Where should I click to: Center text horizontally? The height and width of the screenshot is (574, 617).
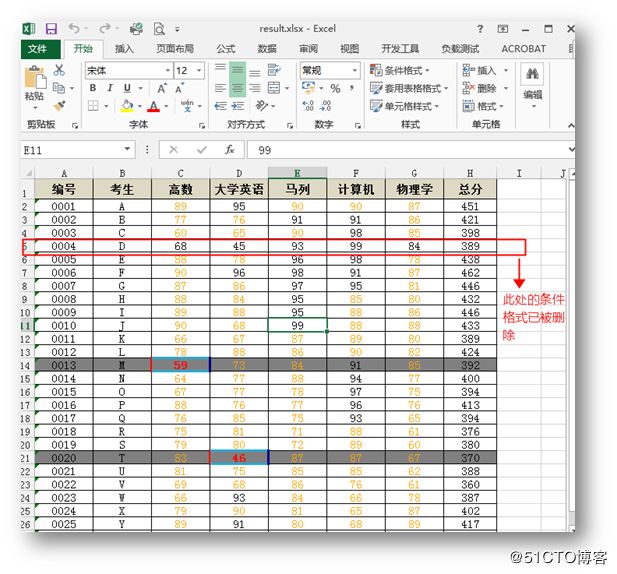237,88
